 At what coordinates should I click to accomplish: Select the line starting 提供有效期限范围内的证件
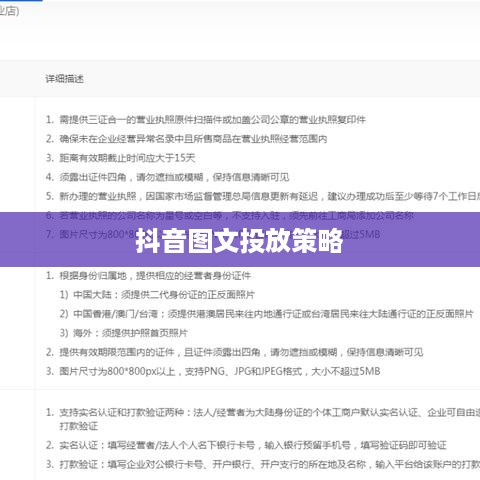tap(234, 352)
